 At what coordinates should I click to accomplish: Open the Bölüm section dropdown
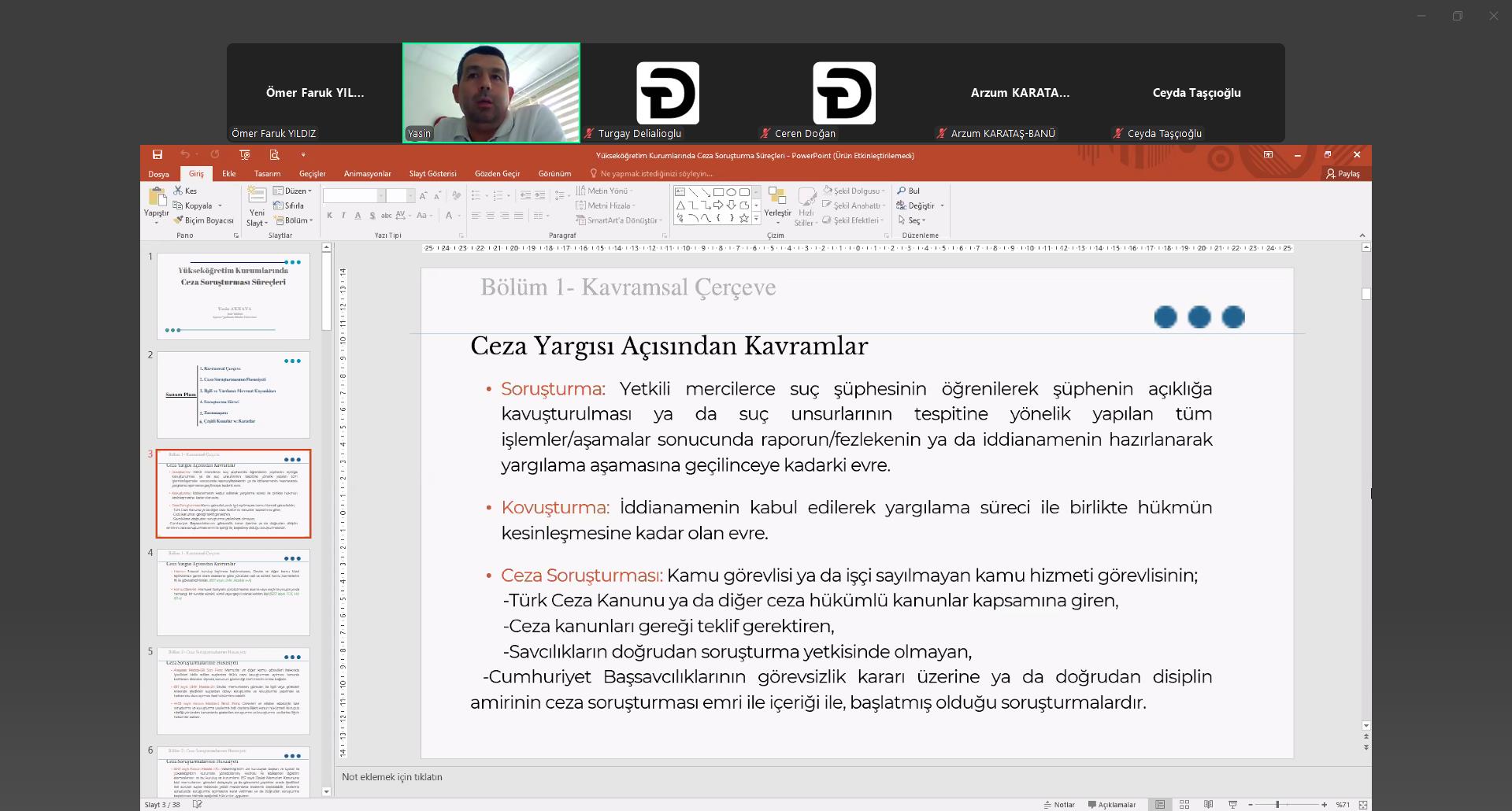point(294,220)
